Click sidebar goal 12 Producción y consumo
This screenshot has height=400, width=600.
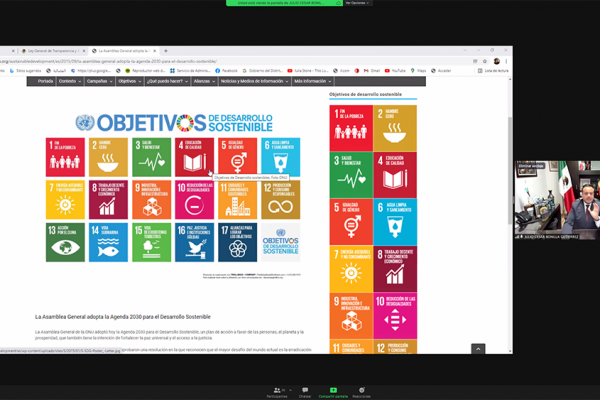395,347
